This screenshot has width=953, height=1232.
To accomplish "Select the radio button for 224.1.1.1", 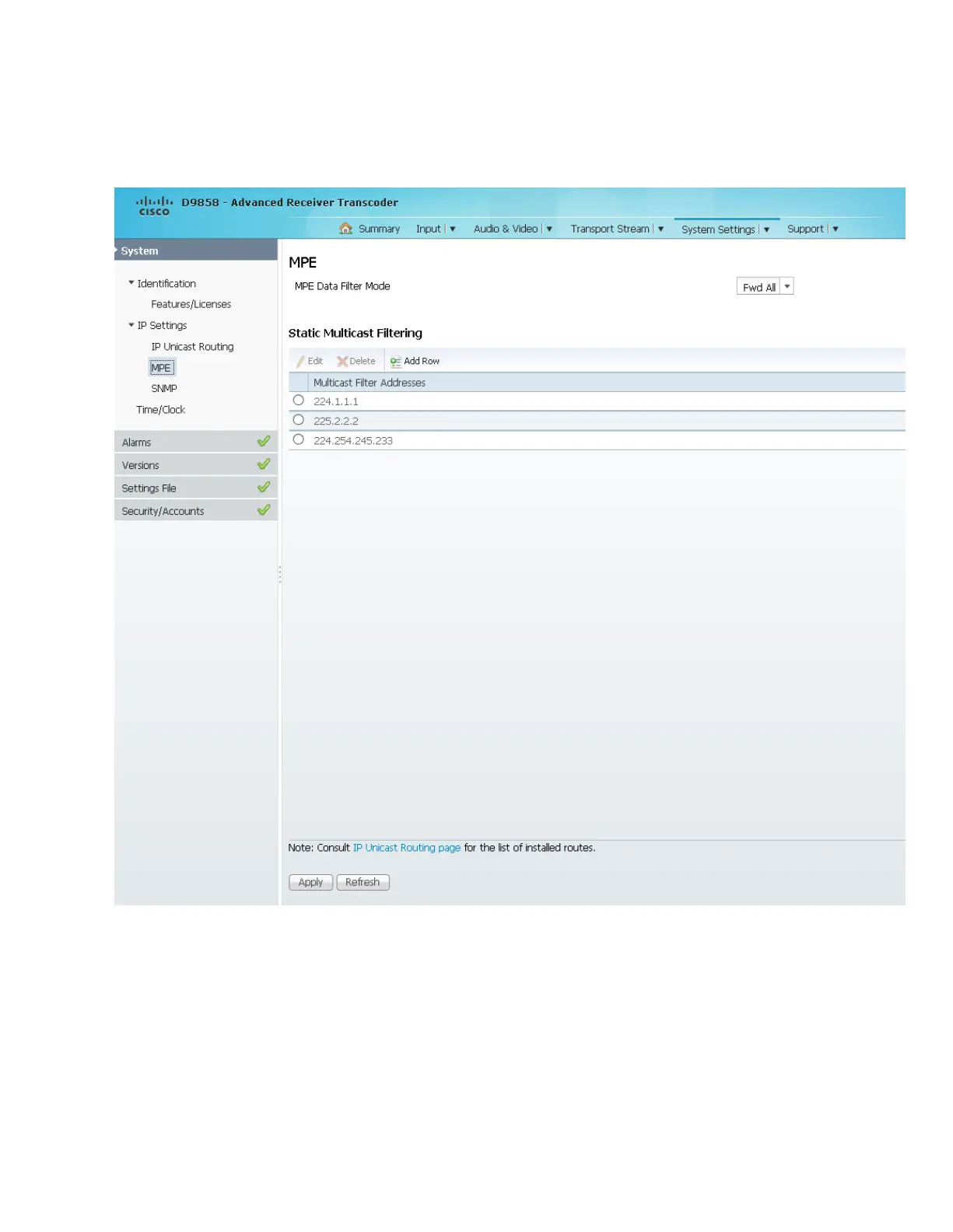I will 298,401.
